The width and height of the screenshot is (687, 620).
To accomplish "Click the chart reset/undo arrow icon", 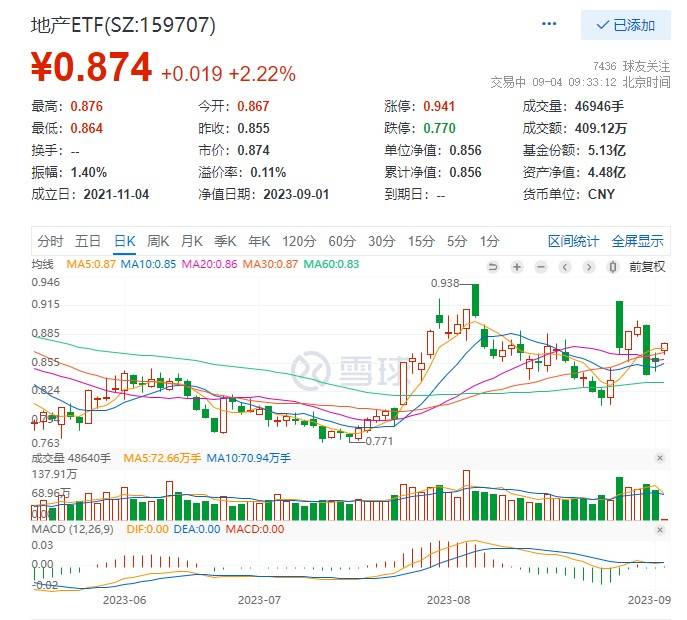I will (492, 266).
